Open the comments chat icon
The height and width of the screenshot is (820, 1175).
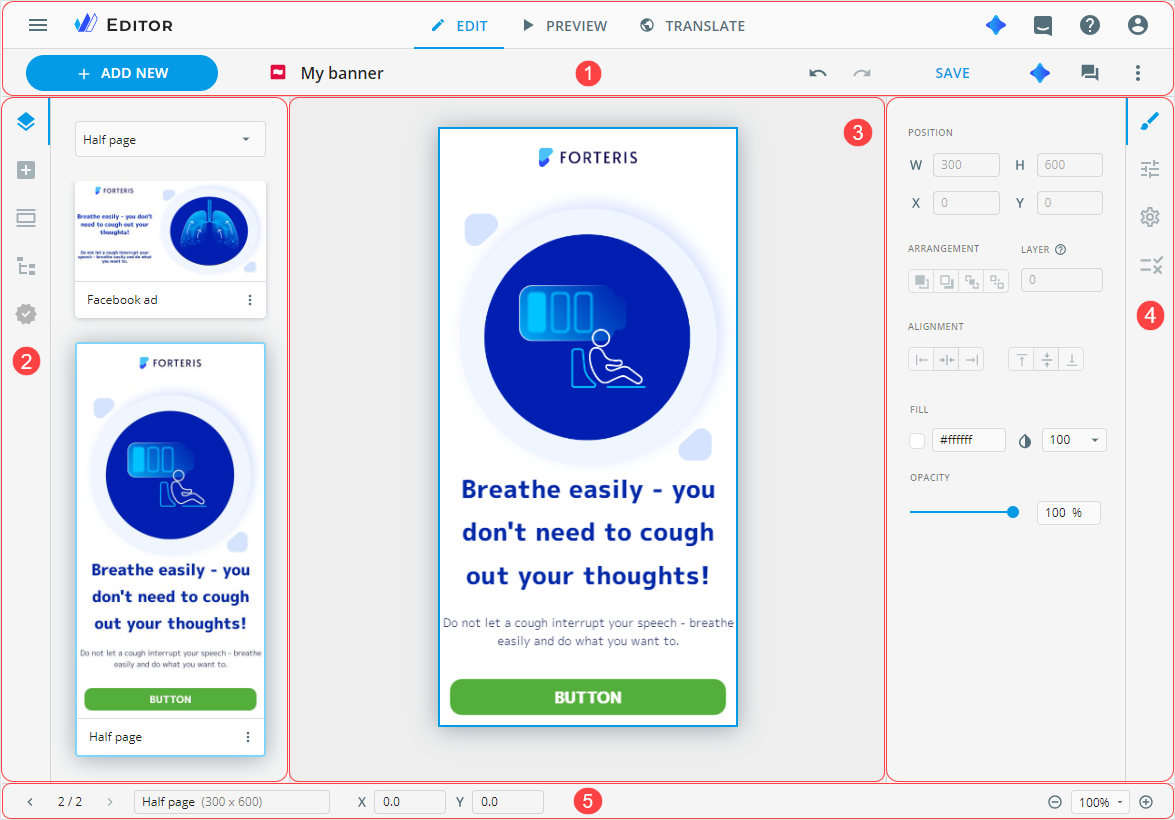[x=1089, y=73]
